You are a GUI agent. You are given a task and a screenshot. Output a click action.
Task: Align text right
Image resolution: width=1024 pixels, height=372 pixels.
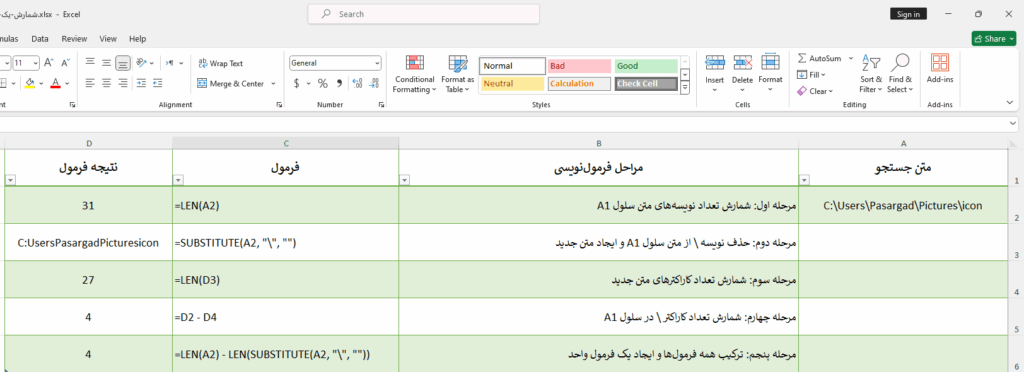[123, 83]
